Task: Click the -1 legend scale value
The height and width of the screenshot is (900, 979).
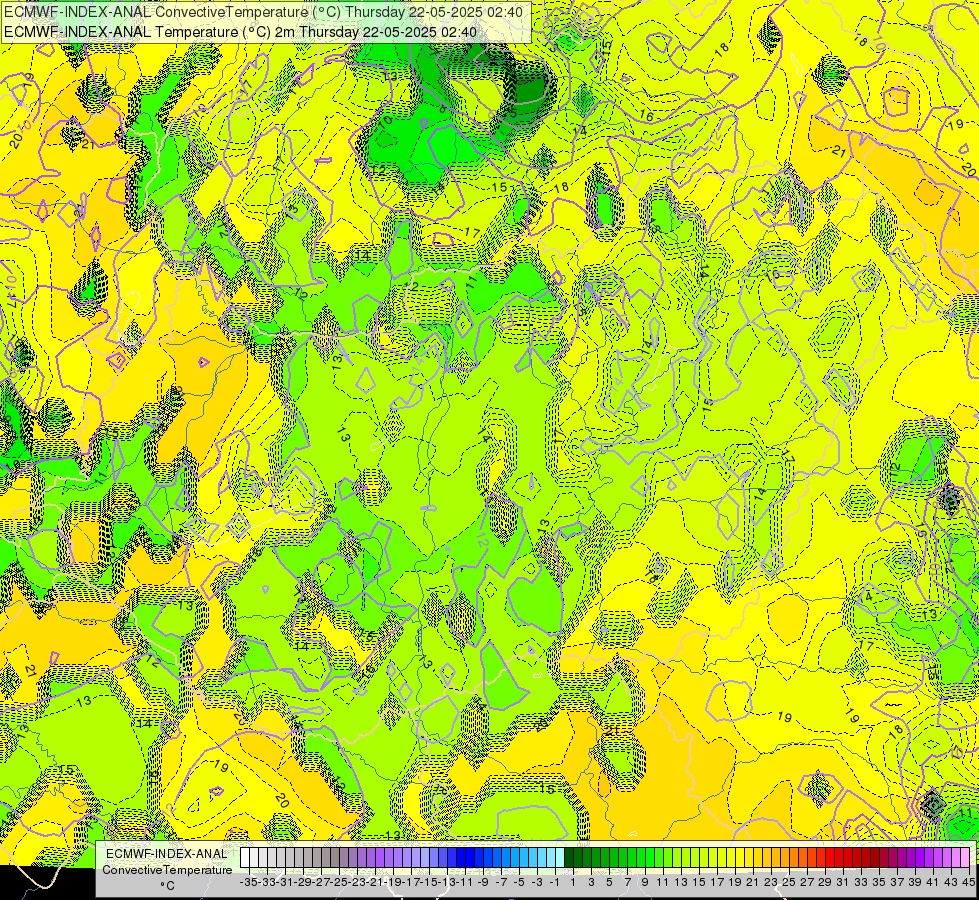Action: 555,882
